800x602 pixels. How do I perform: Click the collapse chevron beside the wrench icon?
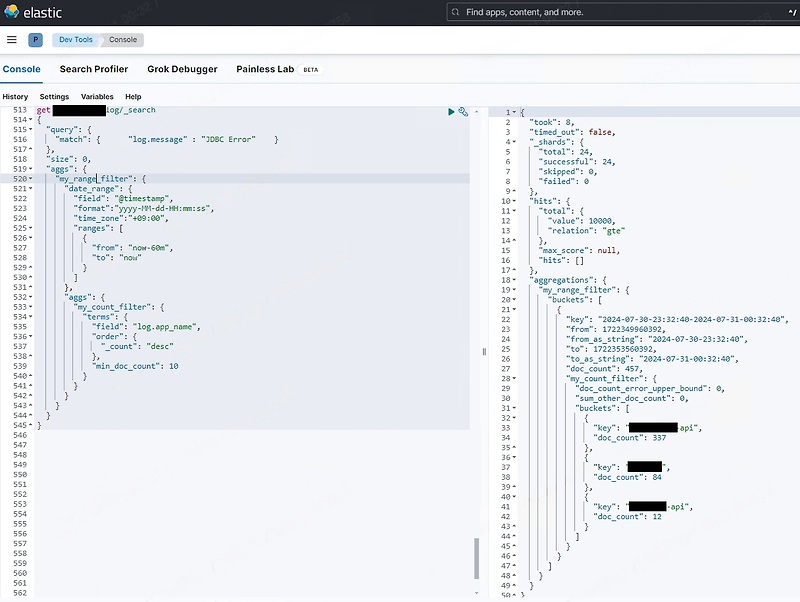click(476, 112)
